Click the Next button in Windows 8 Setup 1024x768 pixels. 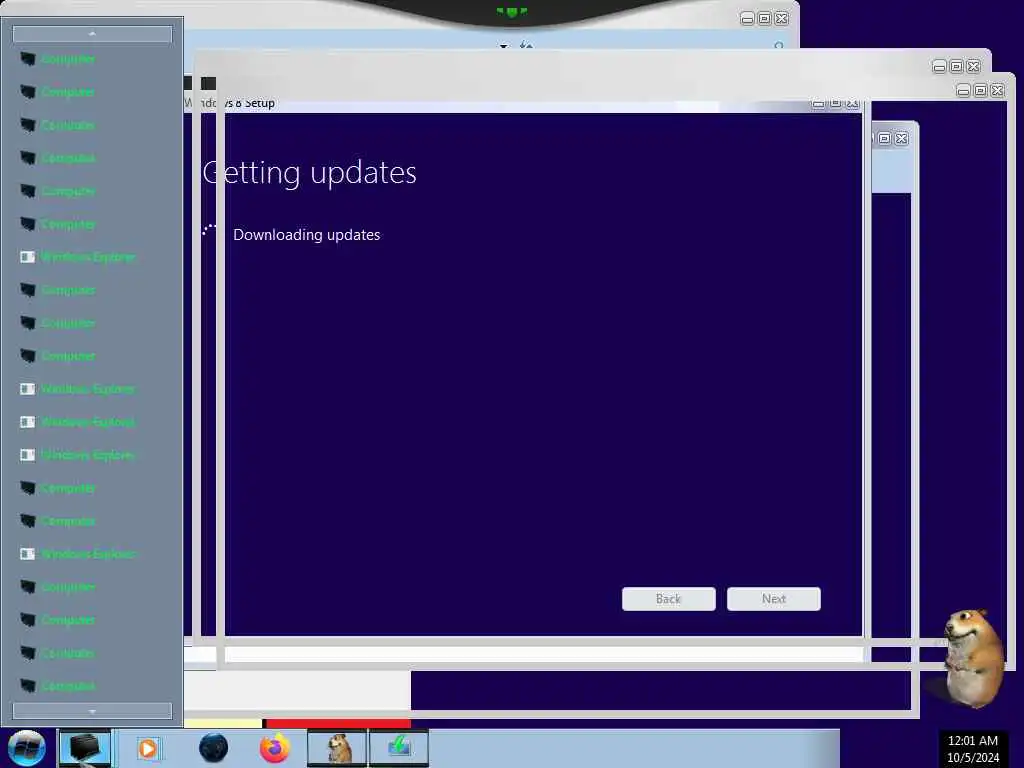click(773, 599)
